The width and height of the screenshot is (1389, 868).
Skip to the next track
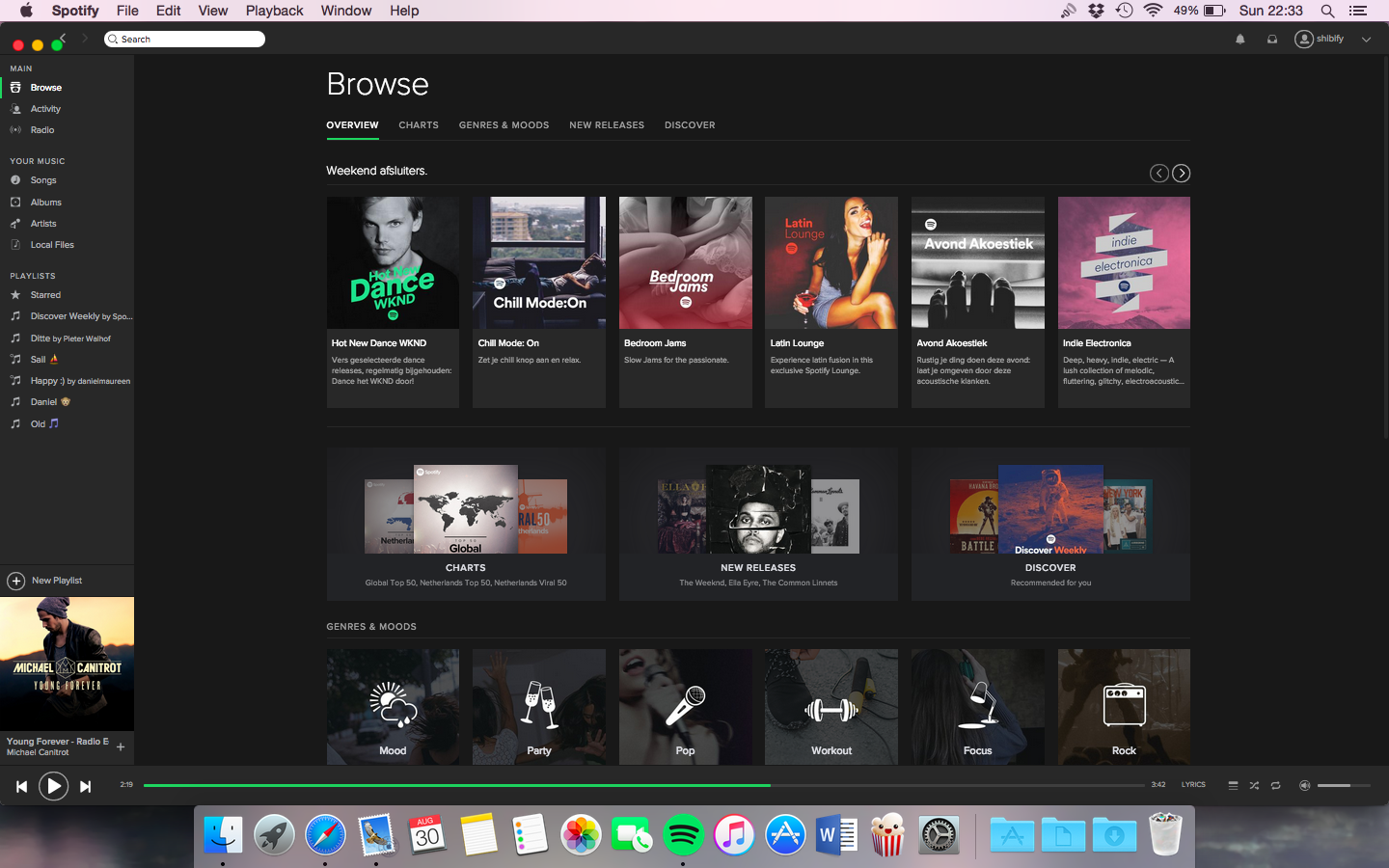pos(85,787)
